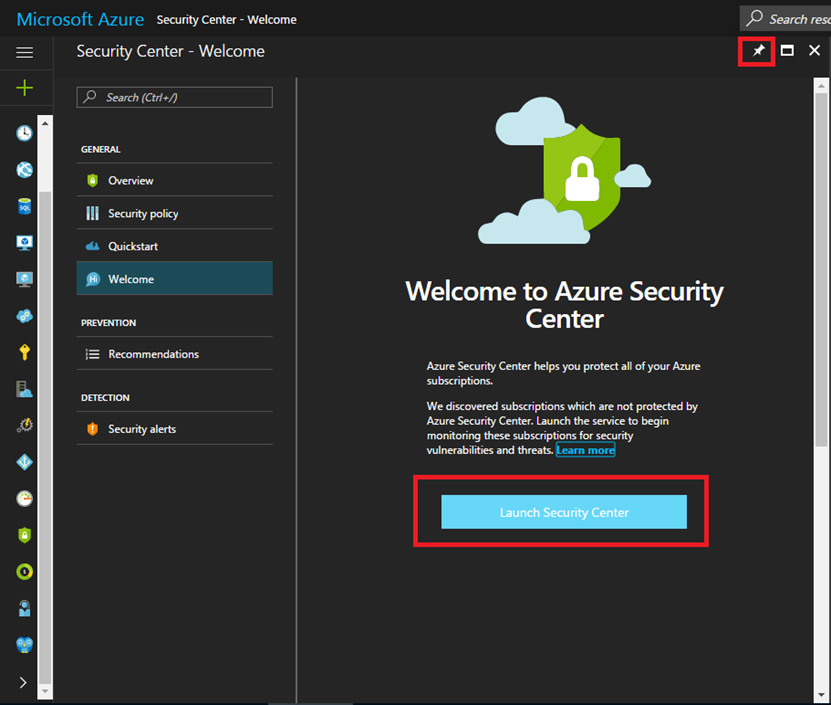Screen dimensions: 831x705
Task: Open the blue owl sidebar icon
Action: click(x=24, y=645)
